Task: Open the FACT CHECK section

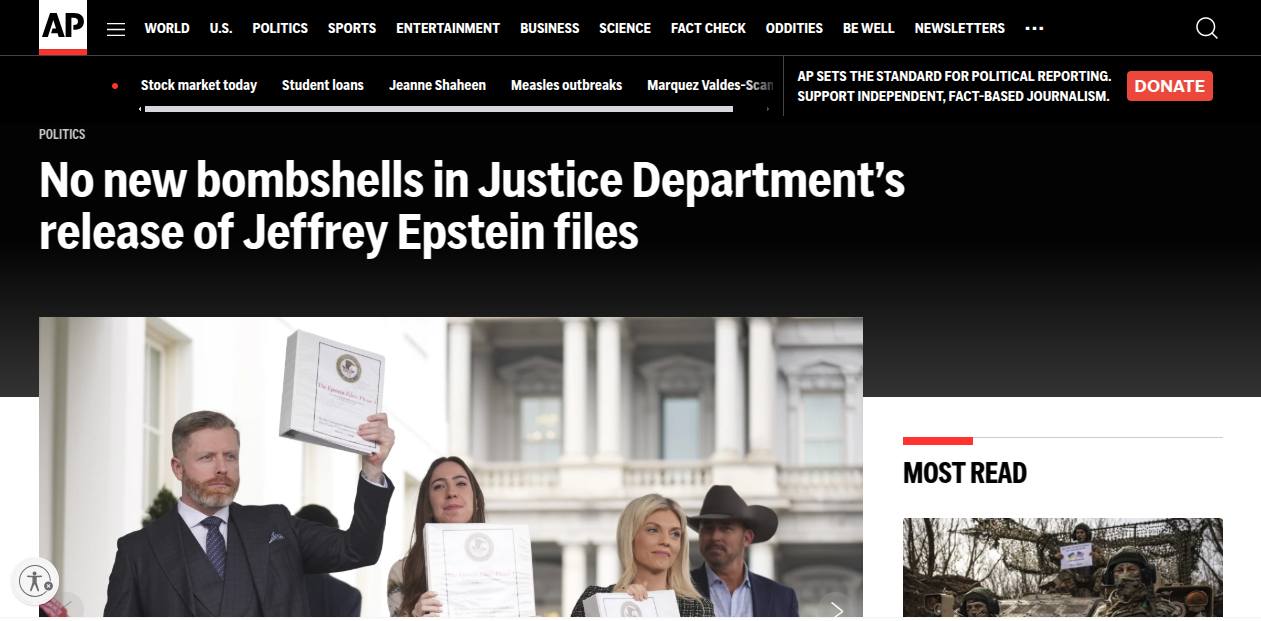Action: [708, 28]
